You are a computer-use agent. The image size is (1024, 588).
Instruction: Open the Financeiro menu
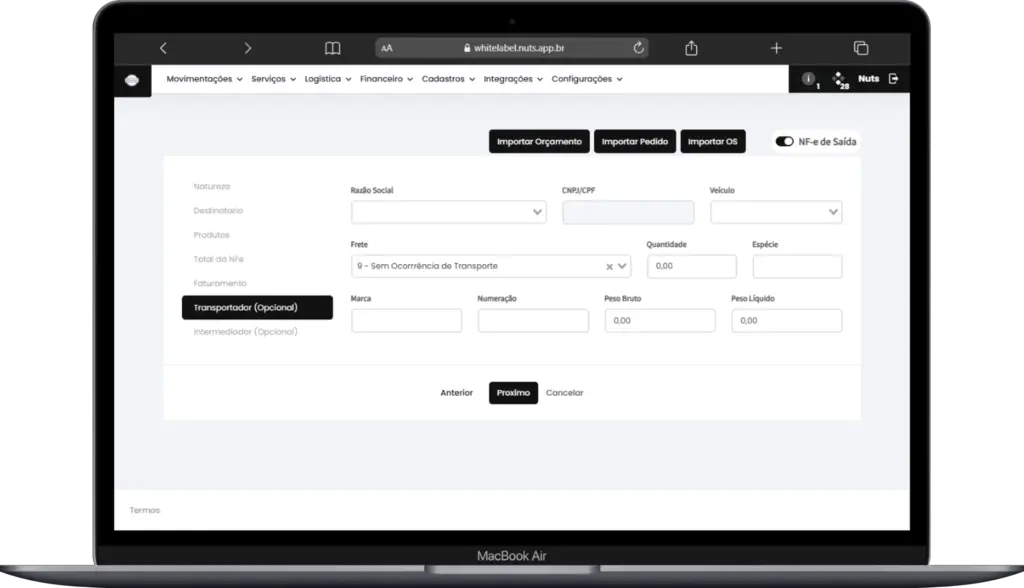point(386,79)
